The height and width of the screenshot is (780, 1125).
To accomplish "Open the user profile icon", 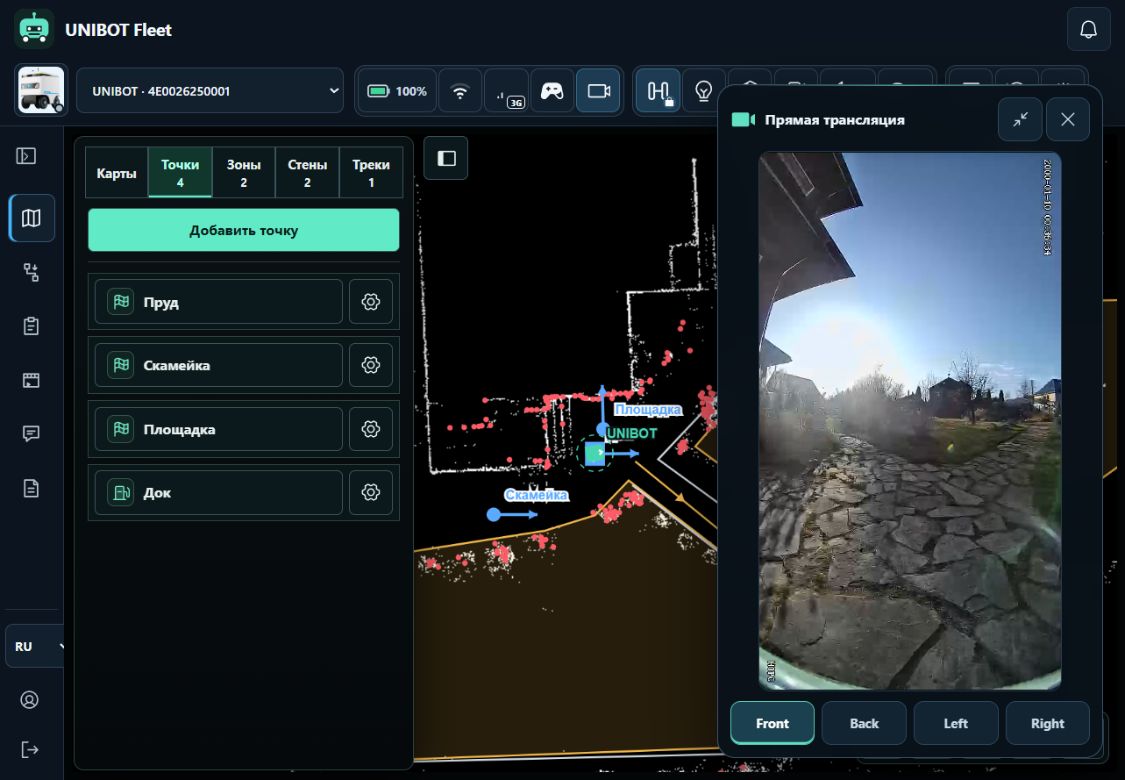I will [x=29, y=700].
